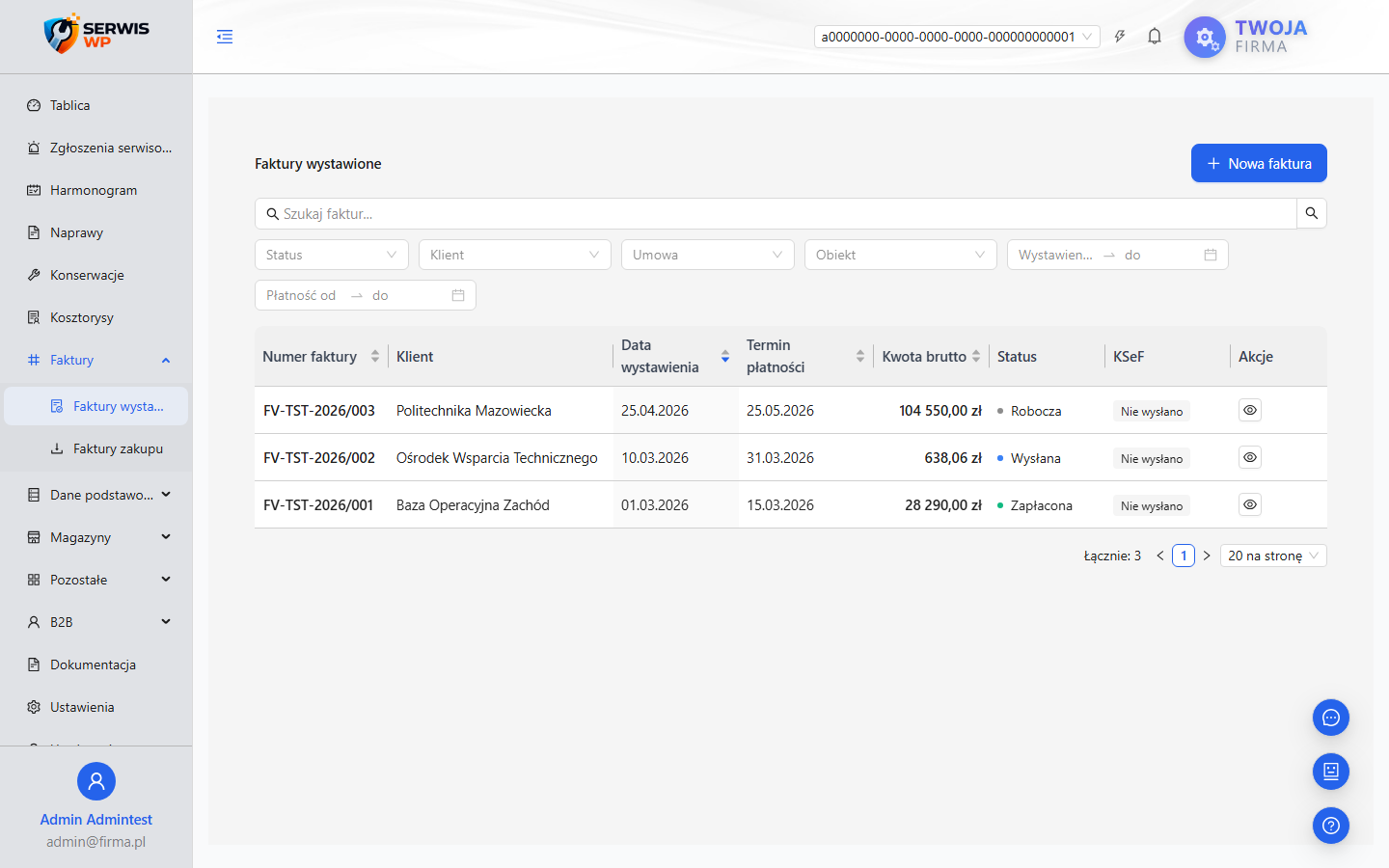Image resolution: width=1389 pixels, height=868 pixels.
Task: Set the Wystawienie start date field
Action: click(1055, 255)
